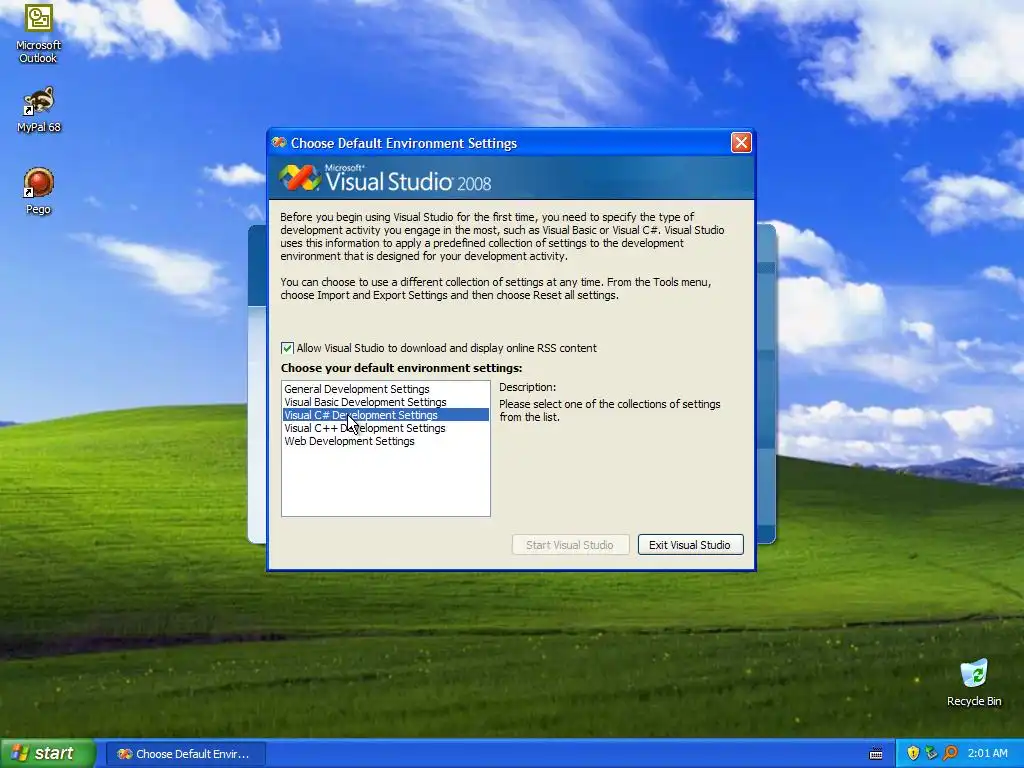Click the magnifier tray icon
Image resolution: width=1024 pixels, height=768 pixels.
click(x=950, y=753)
